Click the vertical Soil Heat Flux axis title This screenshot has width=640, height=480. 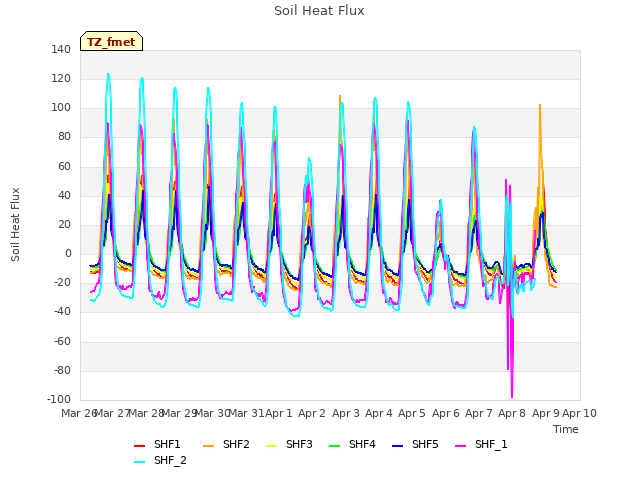[x=15, y=224]
